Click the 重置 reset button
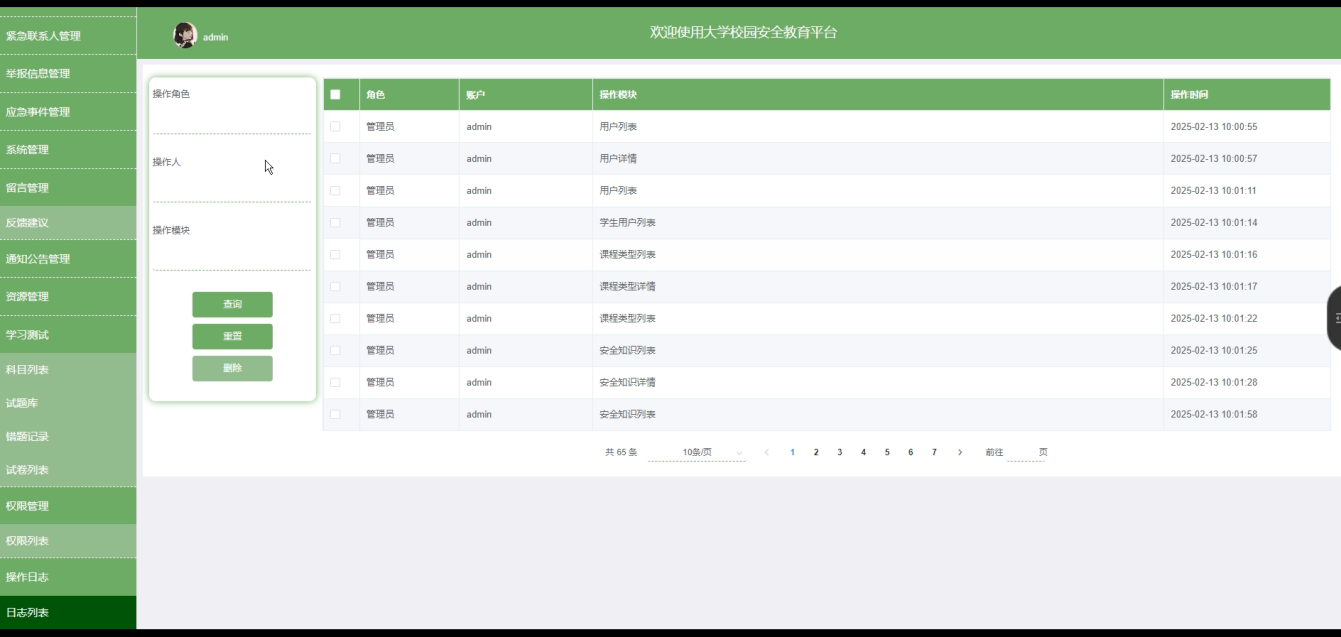Viewport: 1341px width, 637px height. click(232, 337)
